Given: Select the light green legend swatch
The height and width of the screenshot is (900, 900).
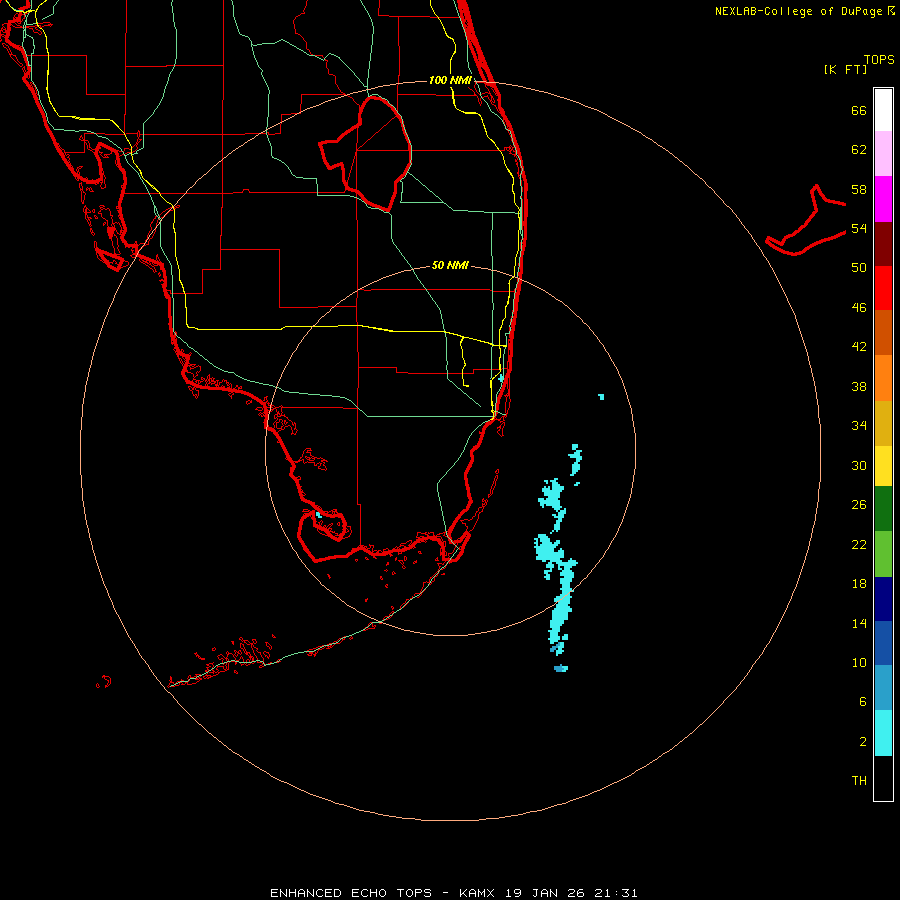Looking at the screenshot, I should 883,554.
